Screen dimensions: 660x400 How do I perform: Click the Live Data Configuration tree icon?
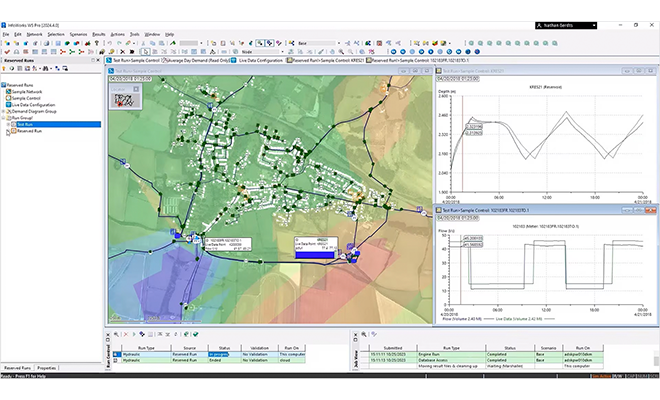[x=9, y=104]
